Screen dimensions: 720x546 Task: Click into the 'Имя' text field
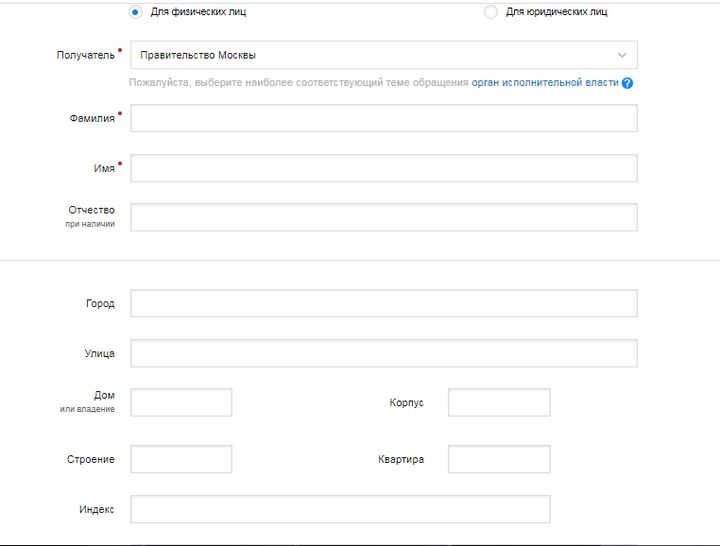pyautogui.click(x=383, y=168)
